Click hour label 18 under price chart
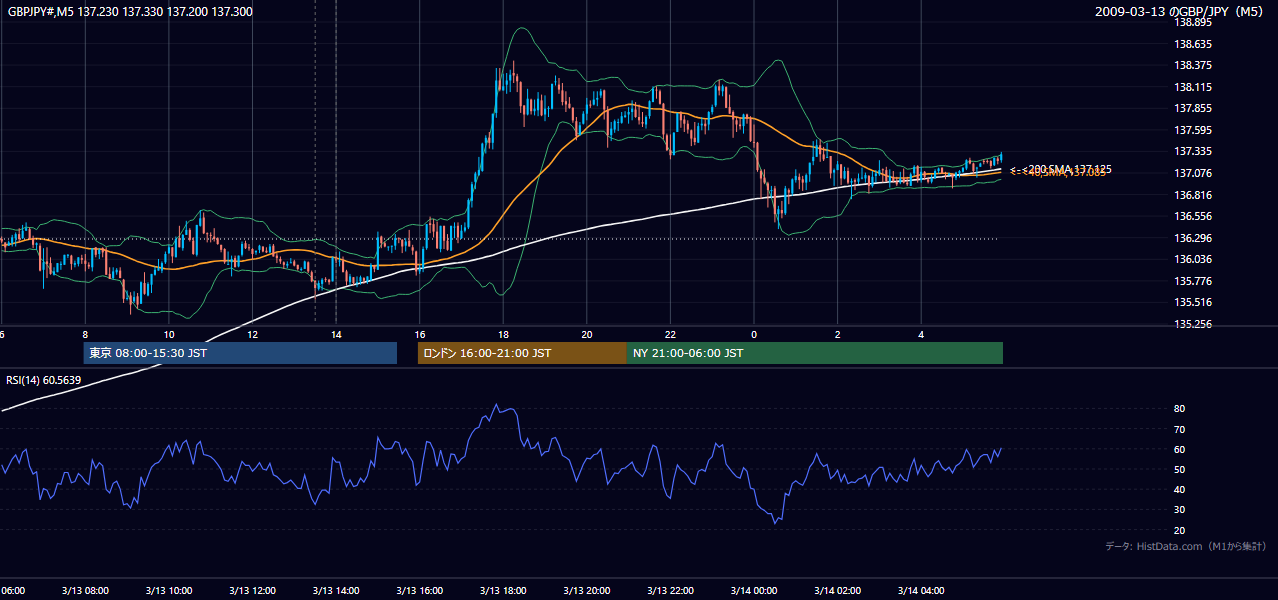The width and height of the screenshot is (1278, 600). pos(503,334)
